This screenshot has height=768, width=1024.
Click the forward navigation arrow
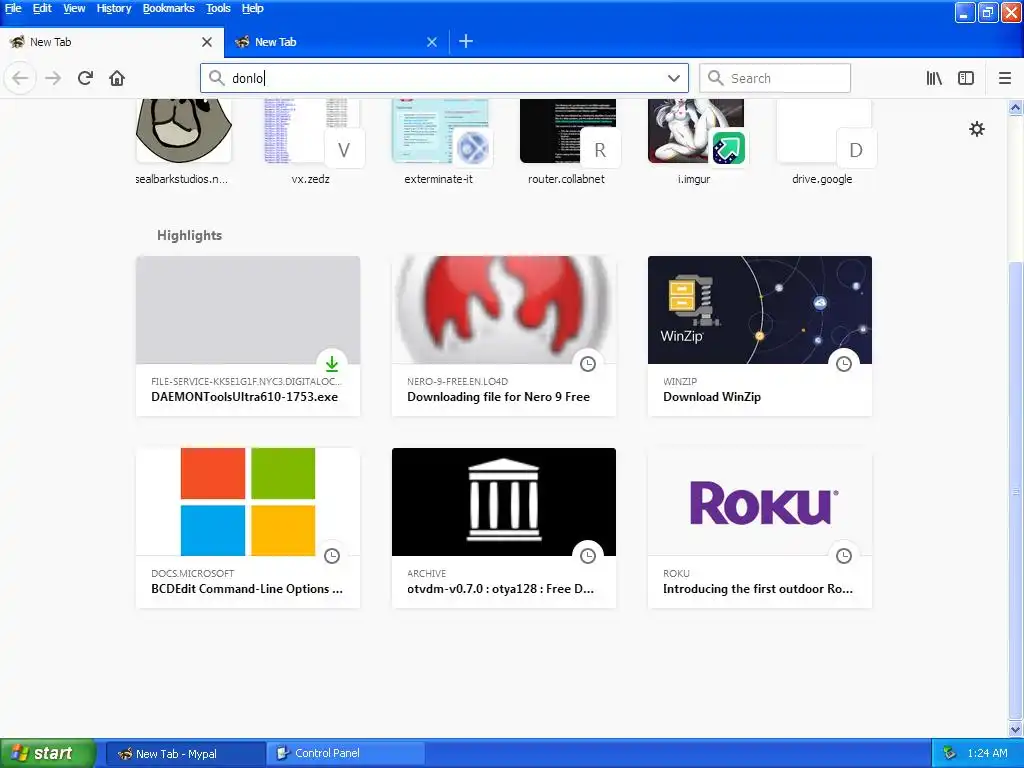[x=53, y=78]
